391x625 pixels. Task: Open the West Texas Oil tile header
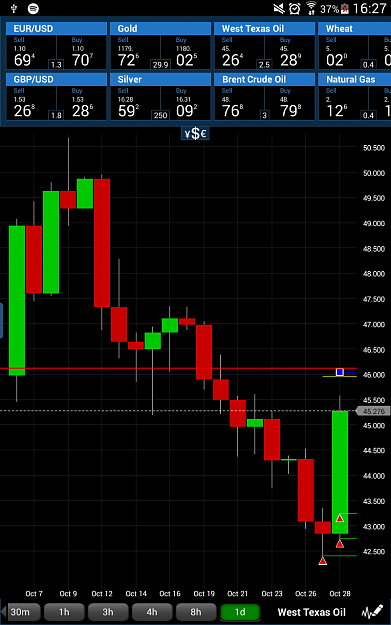click(264, 29)
